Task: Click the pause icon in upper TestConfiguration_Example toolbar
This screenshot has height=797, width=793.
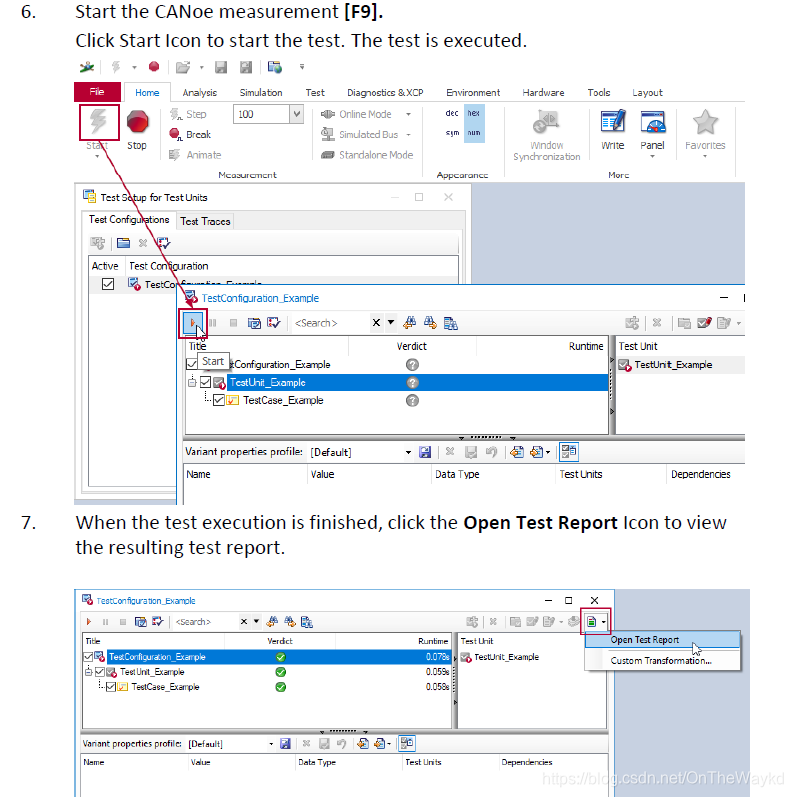Action: [x=212, y=323]
